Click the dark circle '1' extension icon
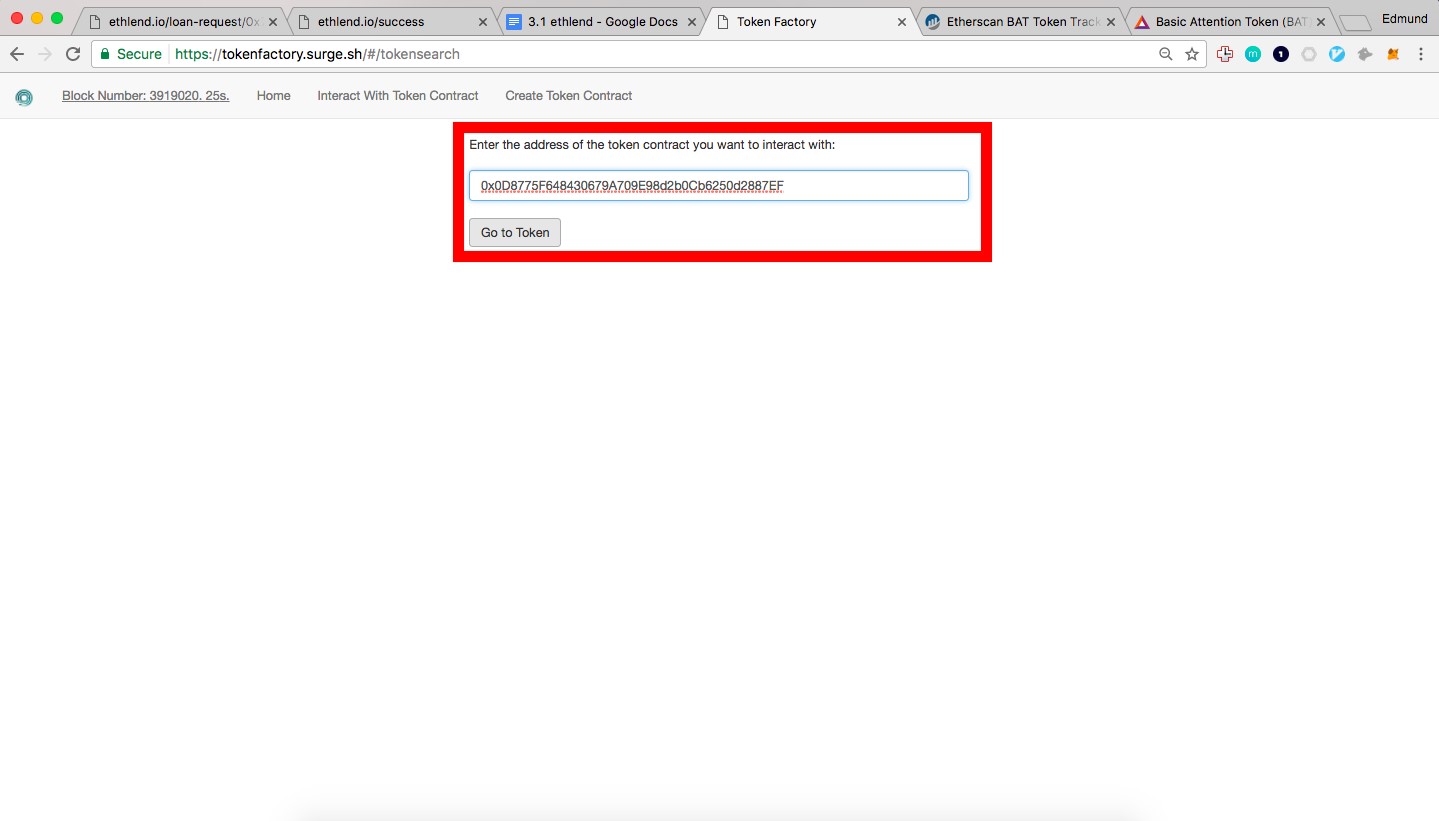Viewport: 1439px width, 821px height. tap(1281, 55)
